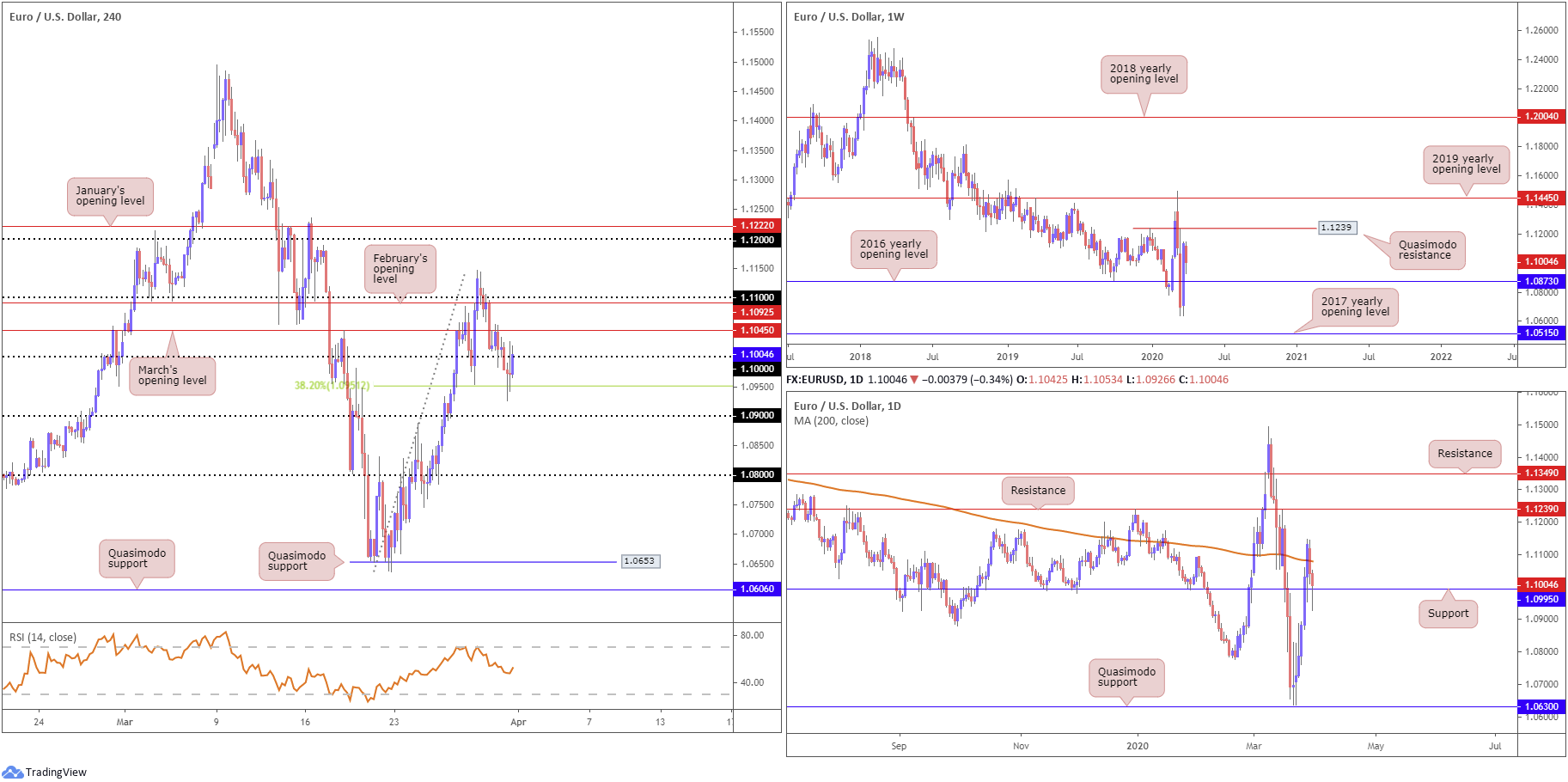Click the blue 1.05150 price axis tag
The width and height of the screenshot is (1568, 782).
pyautogui.click(x=1541, y=333)
